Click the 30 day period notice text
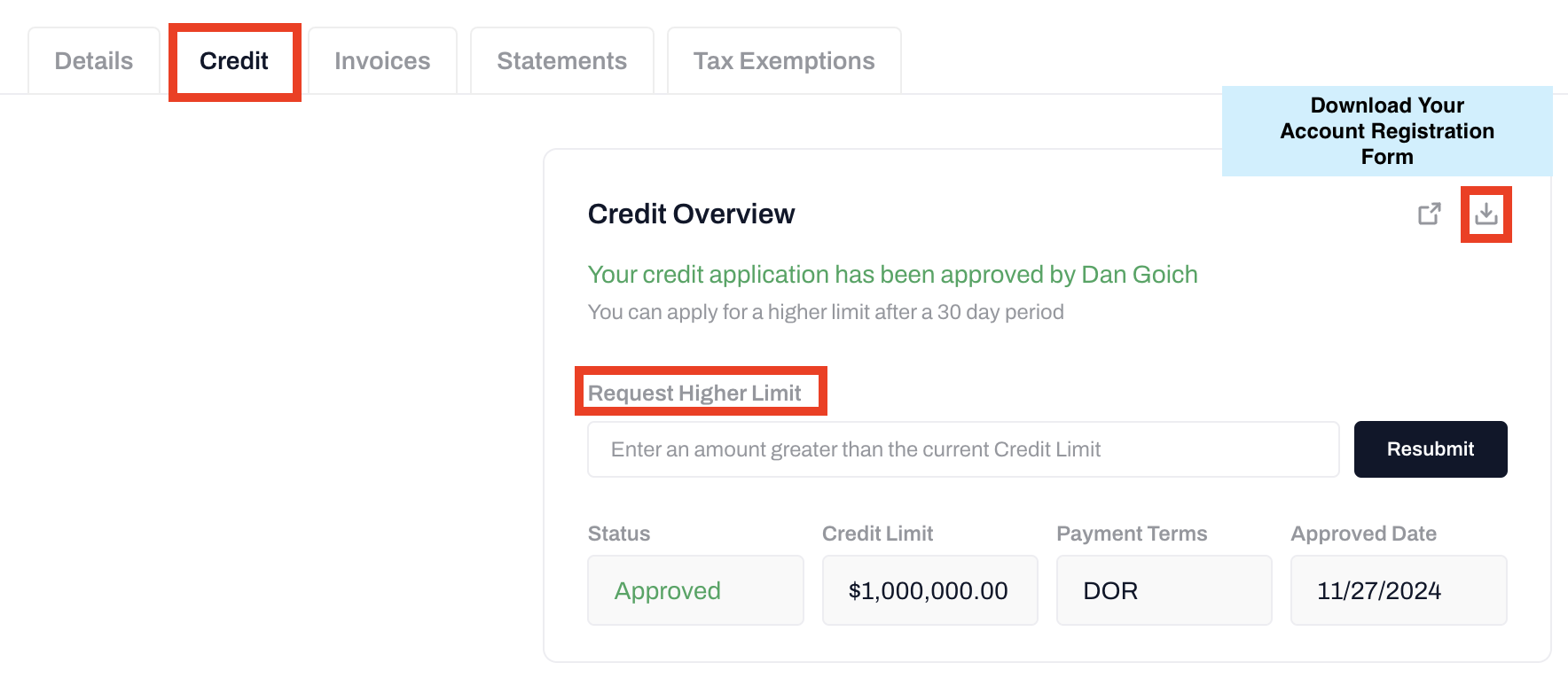The height and width of the screenshot is (686, 1568). pyautogui.click(x=826, y=312)
